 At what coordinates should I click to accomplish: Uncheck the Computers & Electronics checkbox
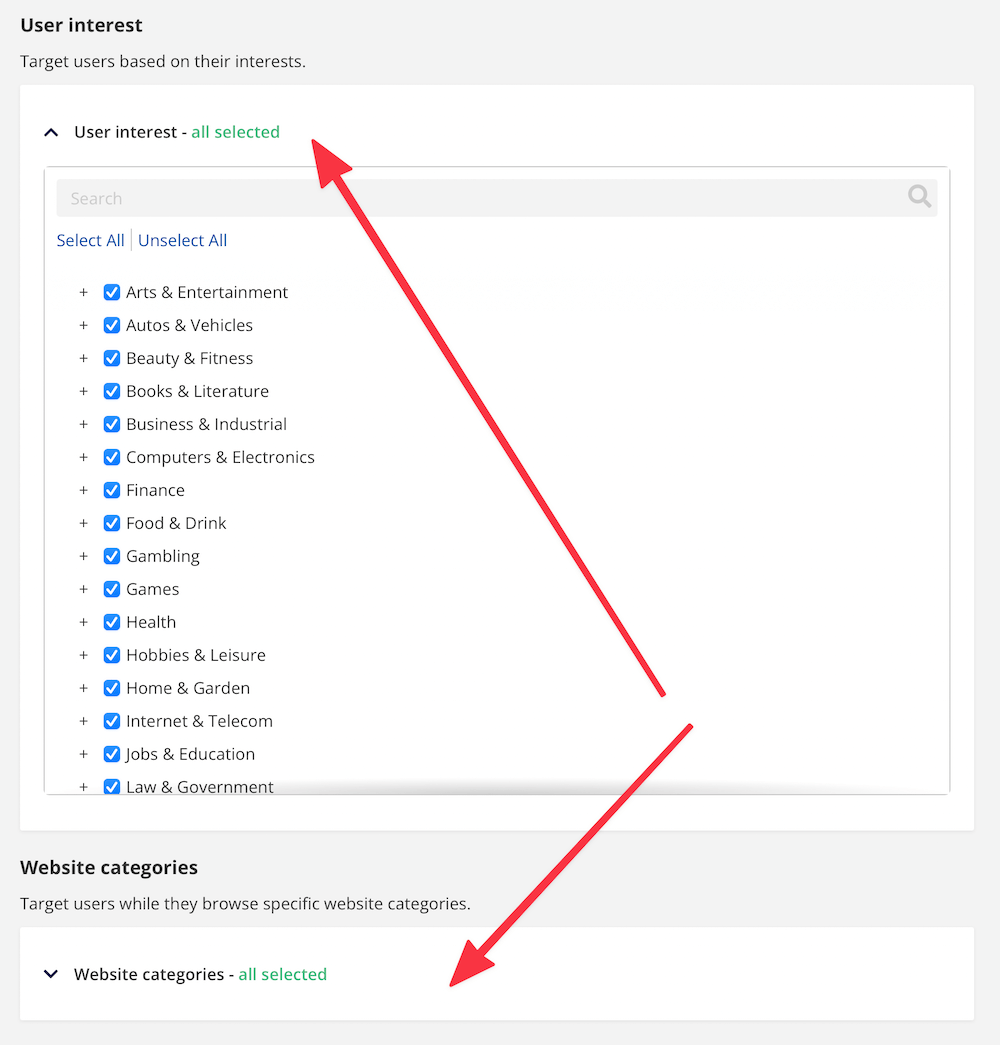pos(112,457)
